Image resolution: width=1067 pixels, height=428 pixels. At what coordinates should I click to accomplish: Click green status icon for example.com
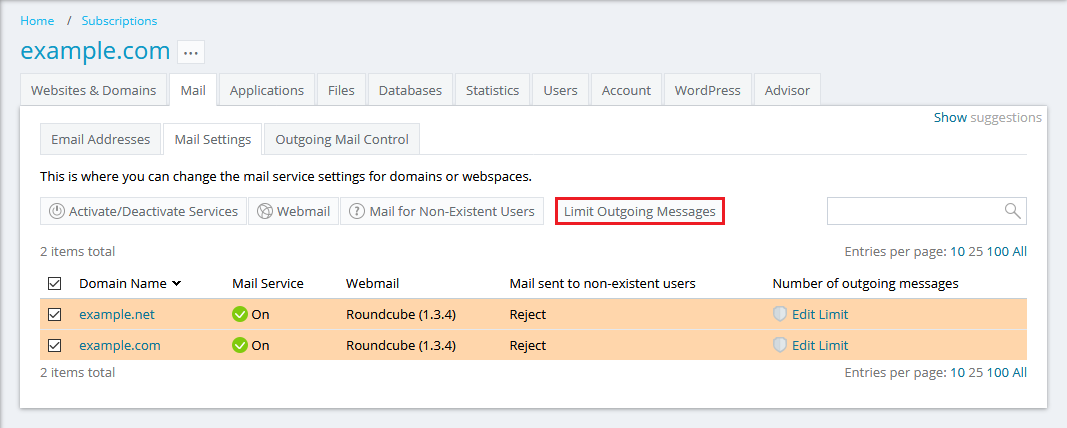click(240, 345)
